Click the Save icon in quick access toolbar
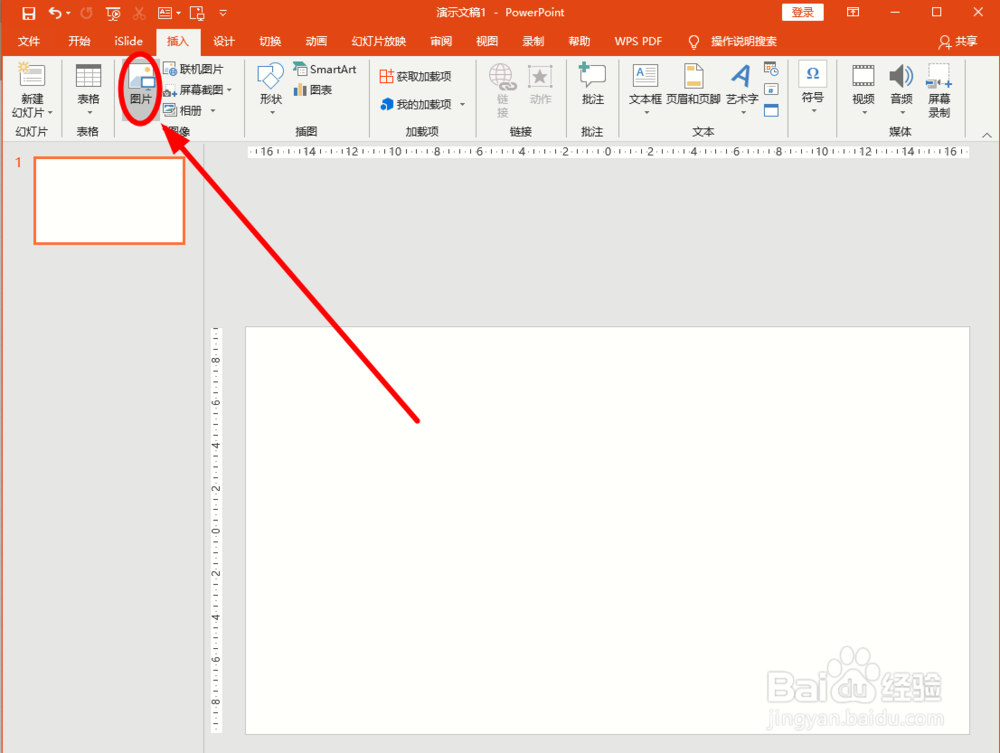The image size is (1000, 753). tap(28, 13)
